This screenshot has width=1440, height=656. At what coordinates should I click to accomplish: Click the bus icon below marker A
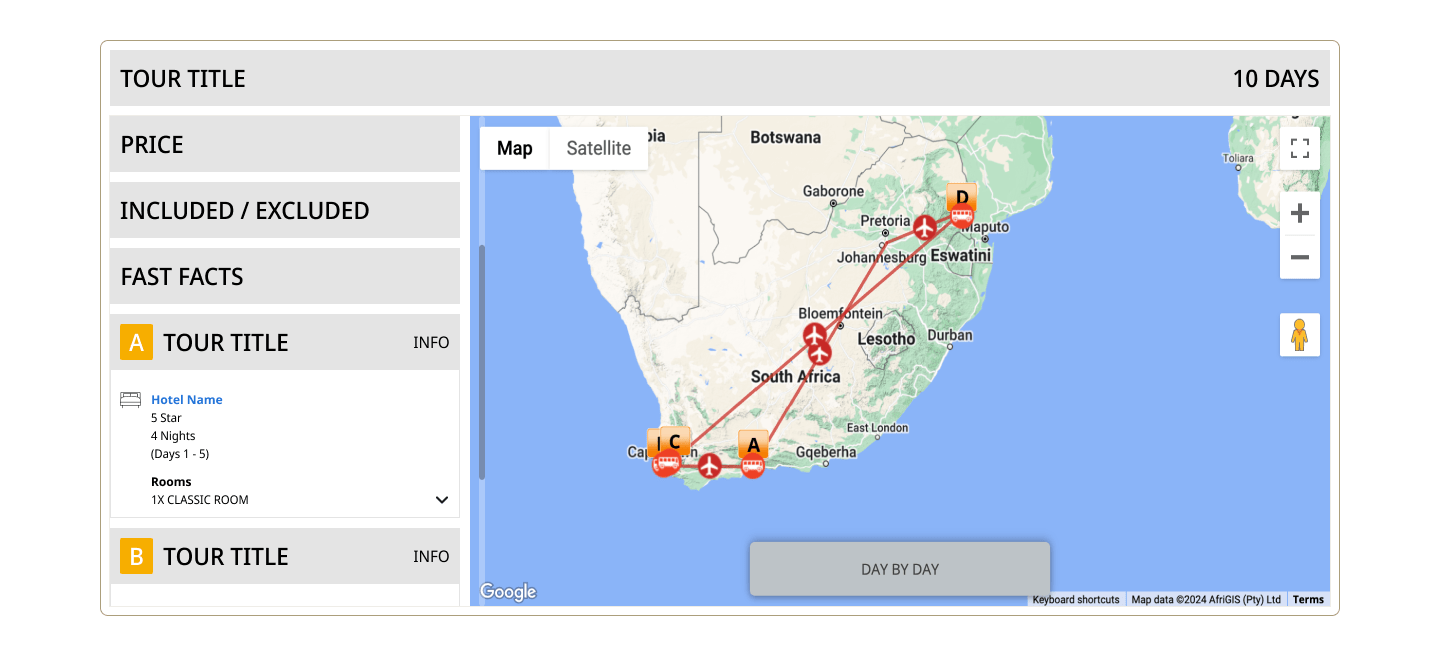click(x=753, y=466)
